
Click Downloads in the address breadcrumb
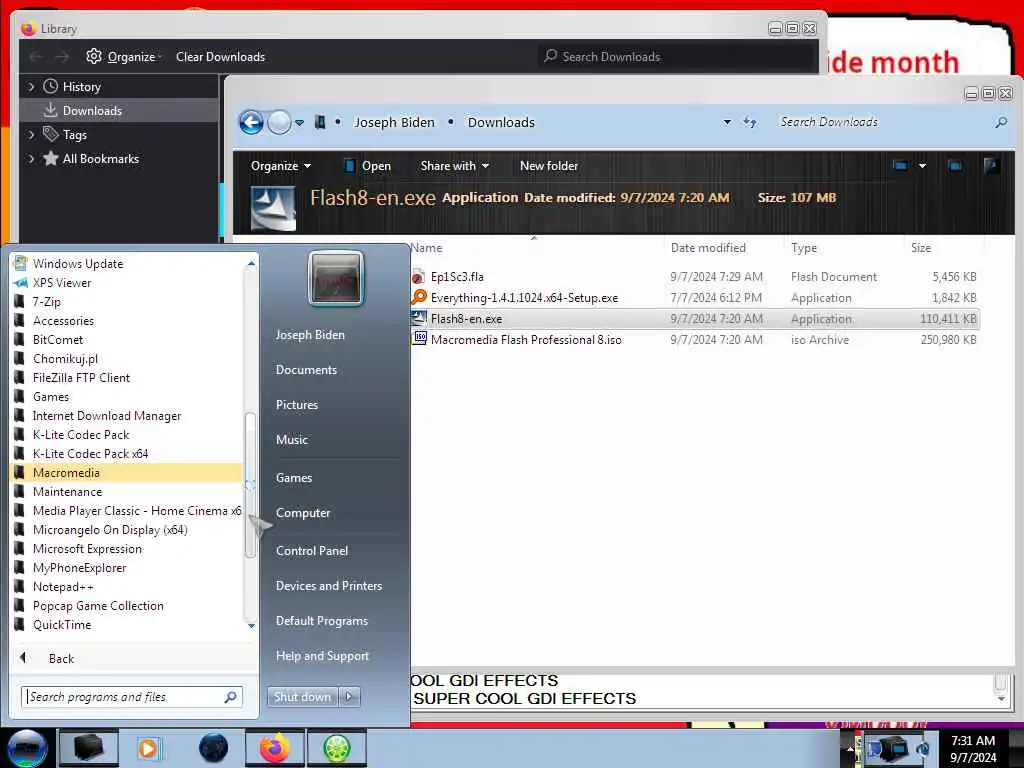coord(501,122)
